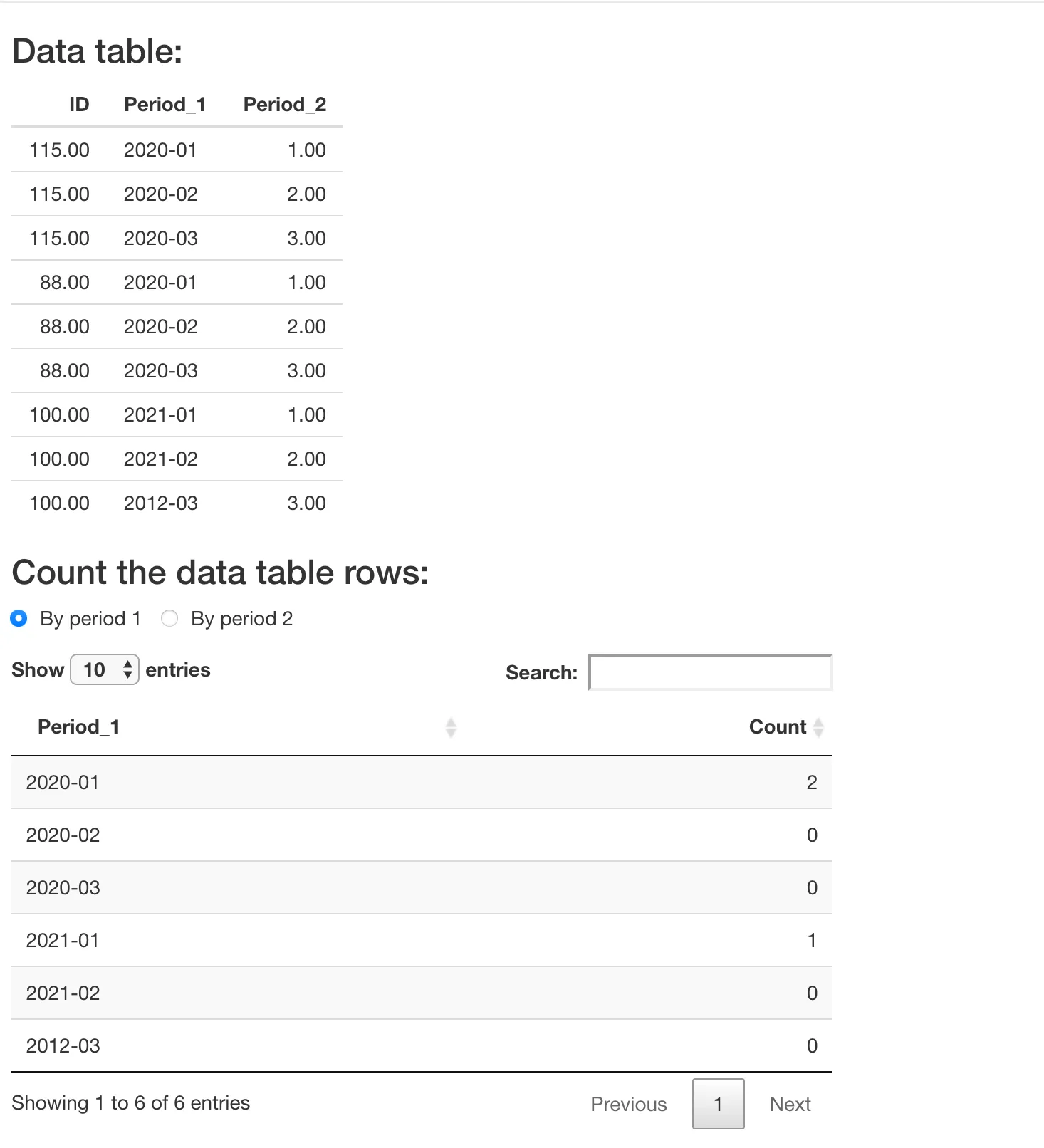This screenshot has height=1148, width=1044.
Task: Click the By period 2 label text
Action: coord(242,618)
